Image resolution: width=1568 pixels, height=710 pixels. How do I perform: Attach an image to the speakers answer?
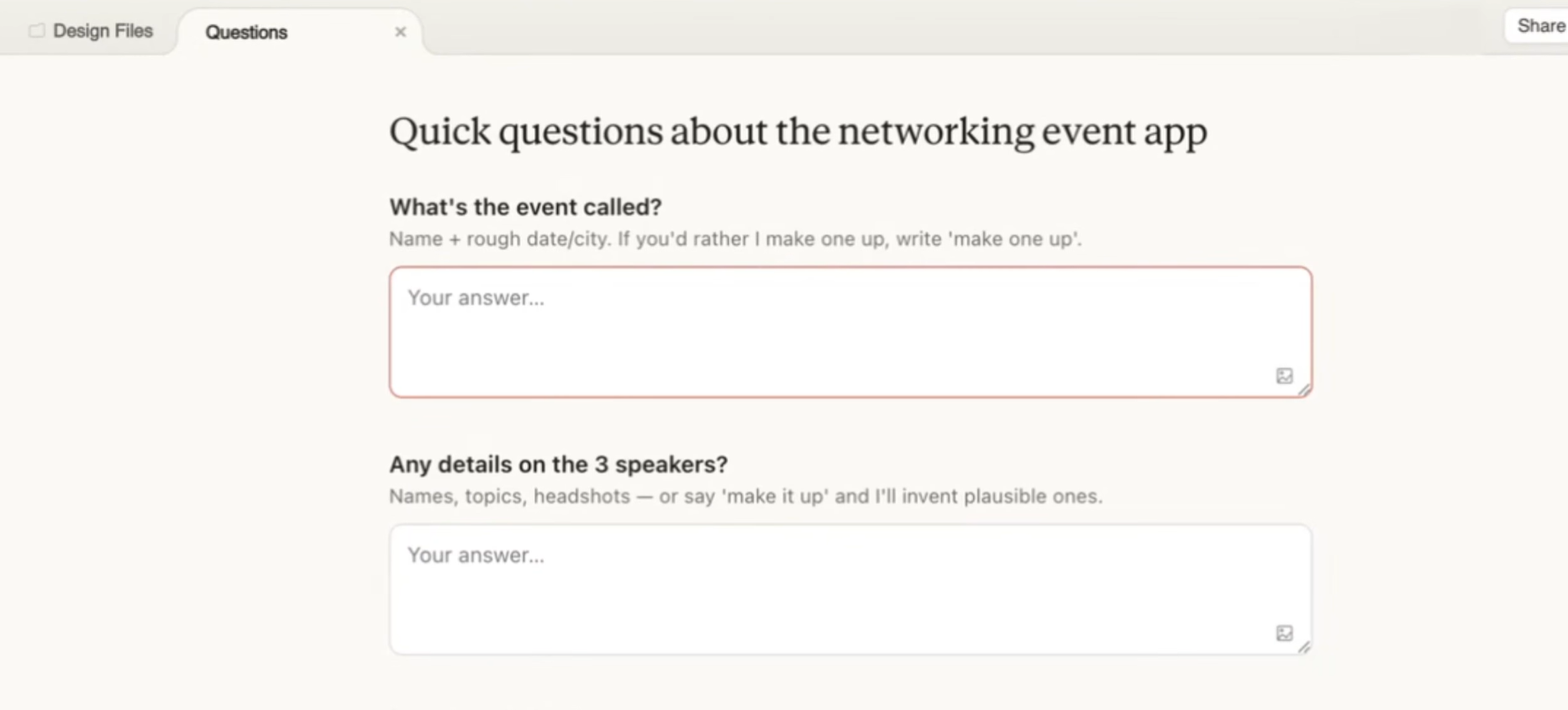(x=1284, y=633)
